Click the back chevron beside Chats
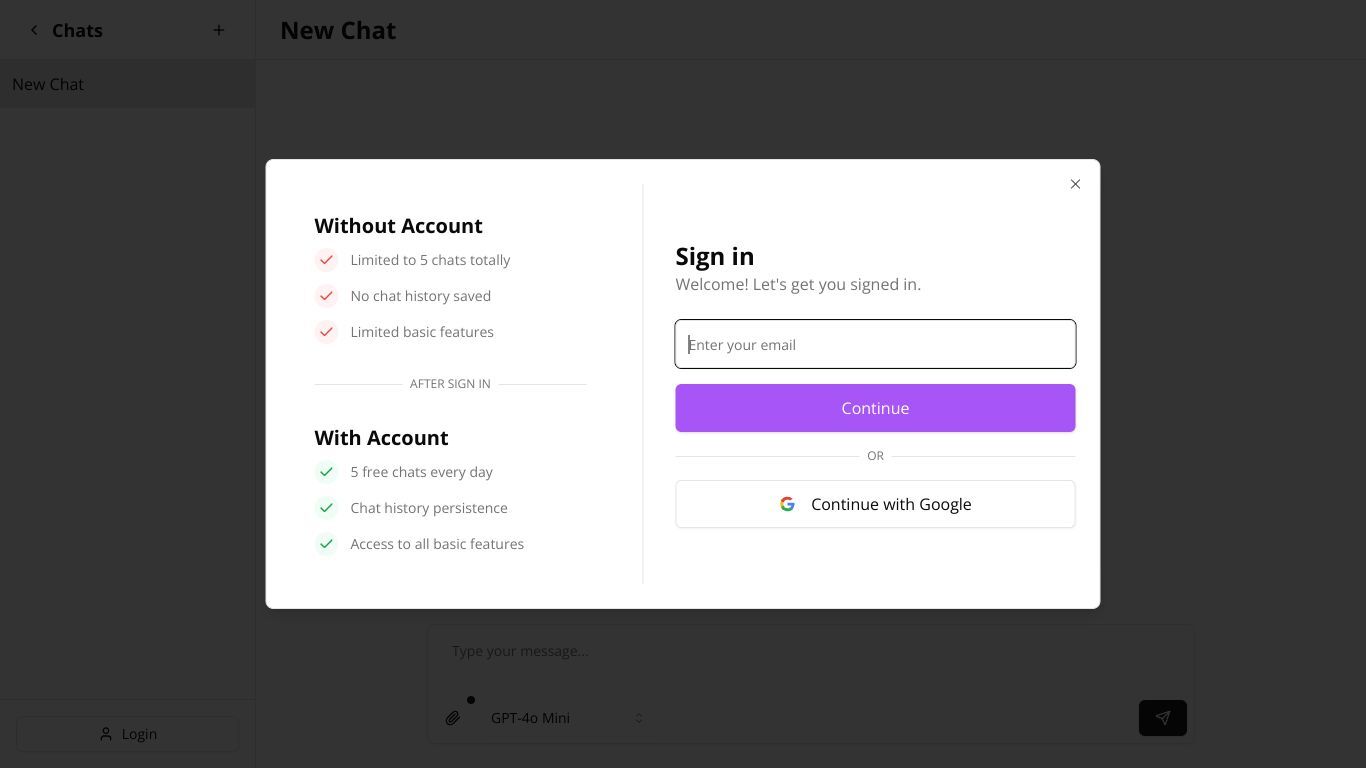Image resolution: width=1366 pixels, height=768 pixels. pyautogui.click(x=34, y=30)
